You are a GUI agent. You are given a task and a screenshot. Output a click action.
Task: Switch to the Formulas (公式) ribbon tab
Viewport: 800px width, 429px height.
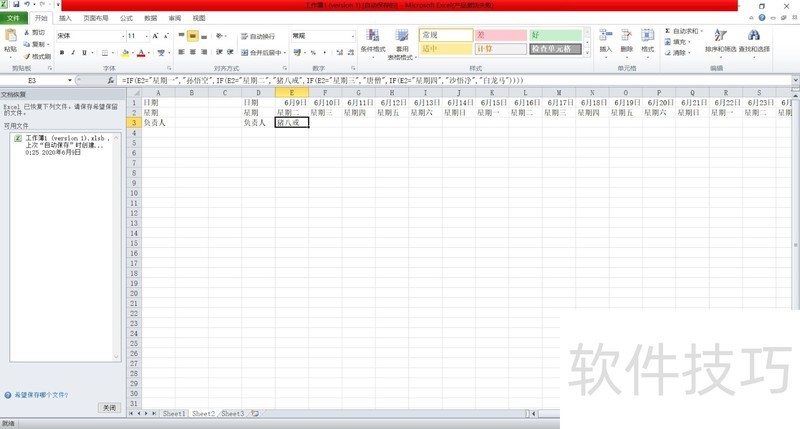[126, 18]
